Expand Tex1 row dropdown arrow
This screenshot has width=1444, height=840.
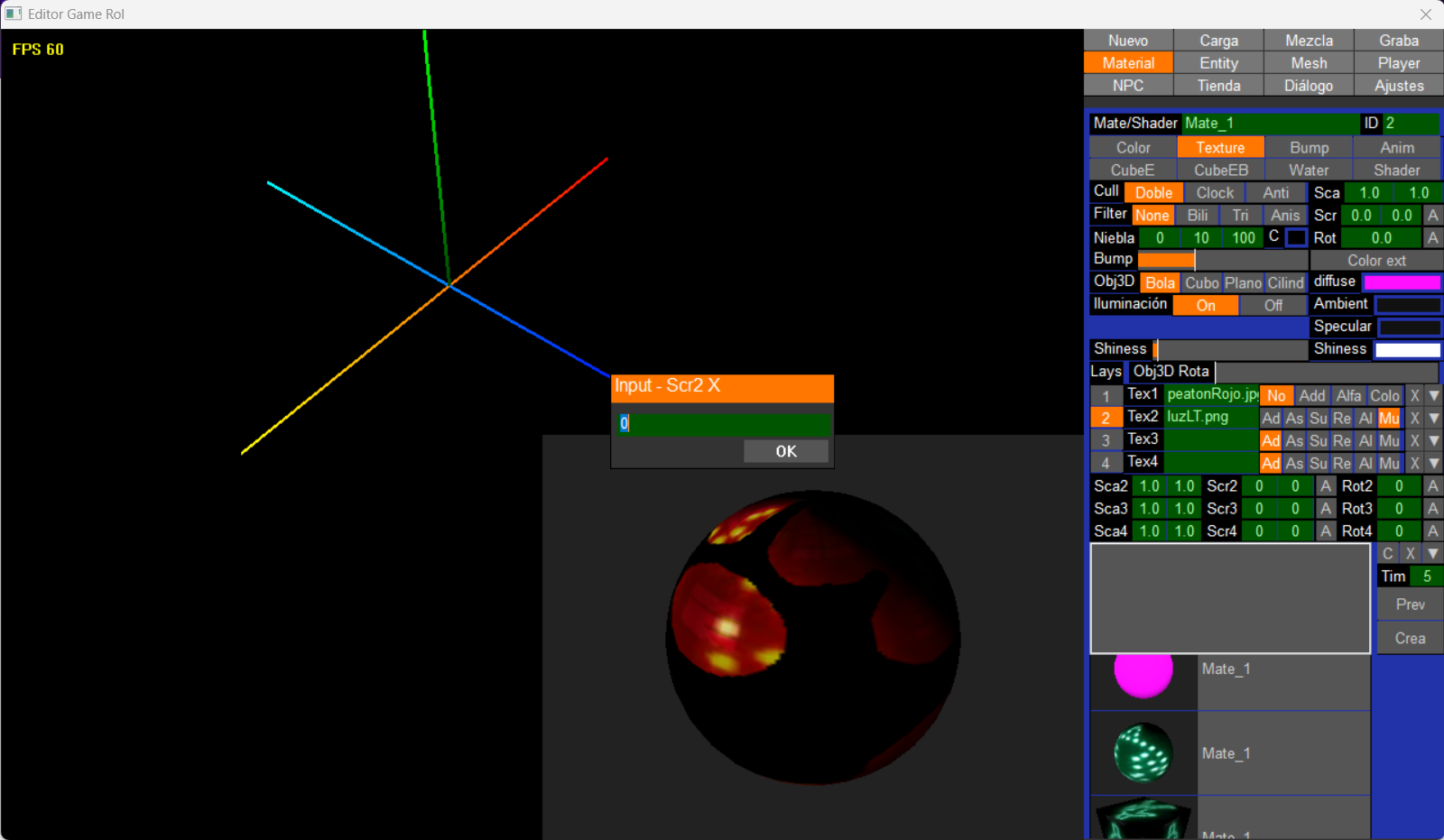[x=1433, y=396]
